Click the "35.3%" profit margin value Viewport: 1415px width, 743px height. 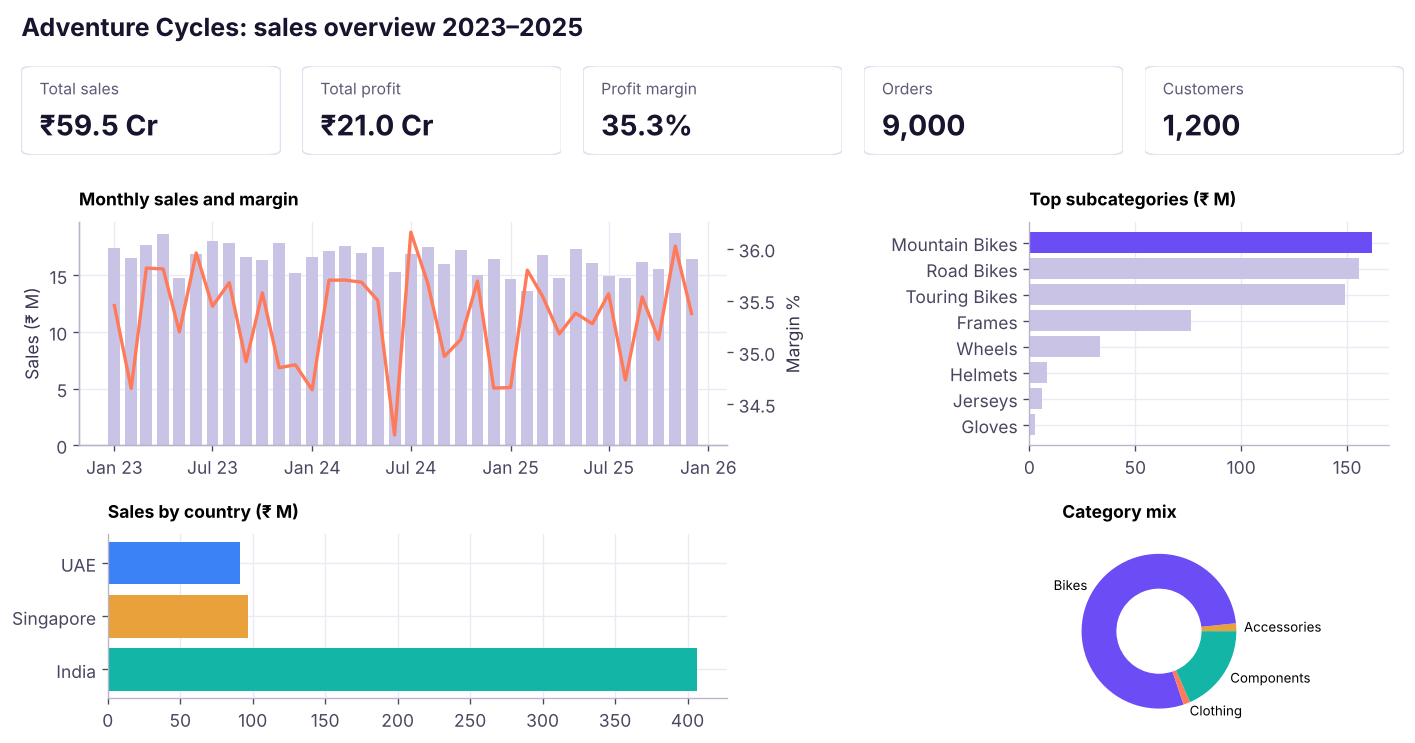[x=646, y=125]
